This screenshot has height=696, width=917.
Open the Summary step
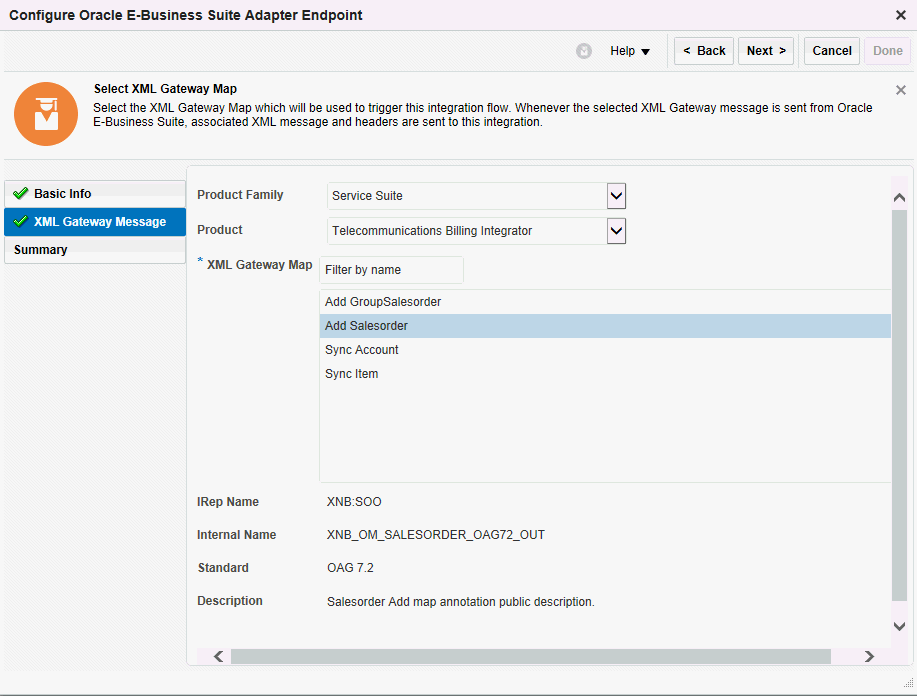41,250
